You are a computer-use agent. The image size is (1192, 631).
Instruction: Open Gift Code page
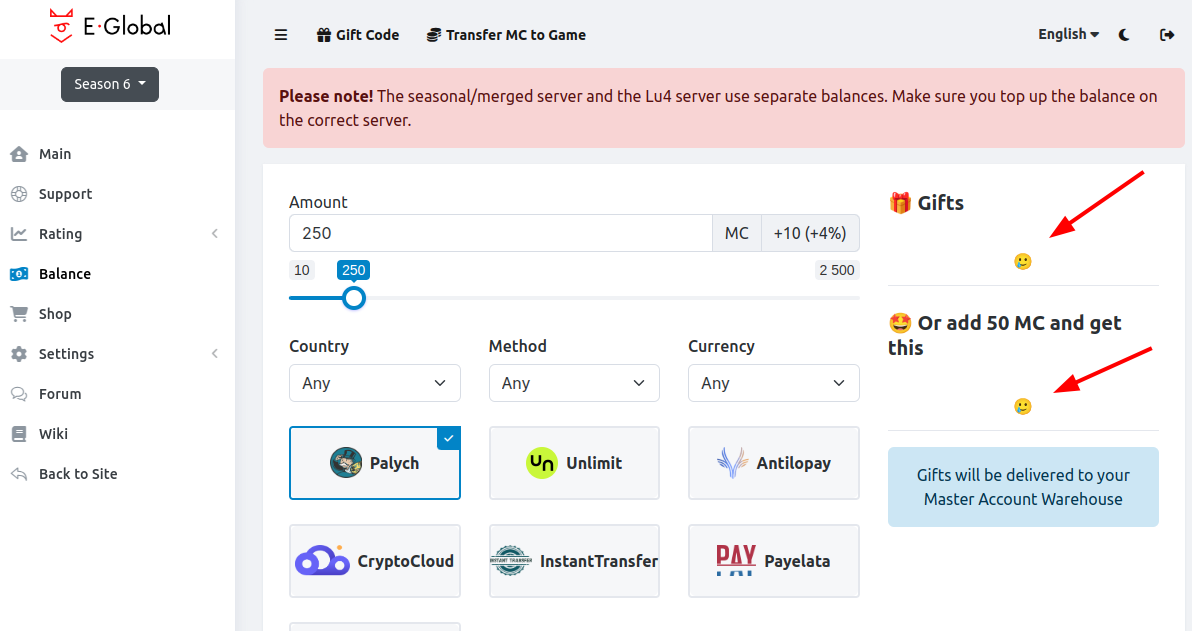[x=358, y=35]
